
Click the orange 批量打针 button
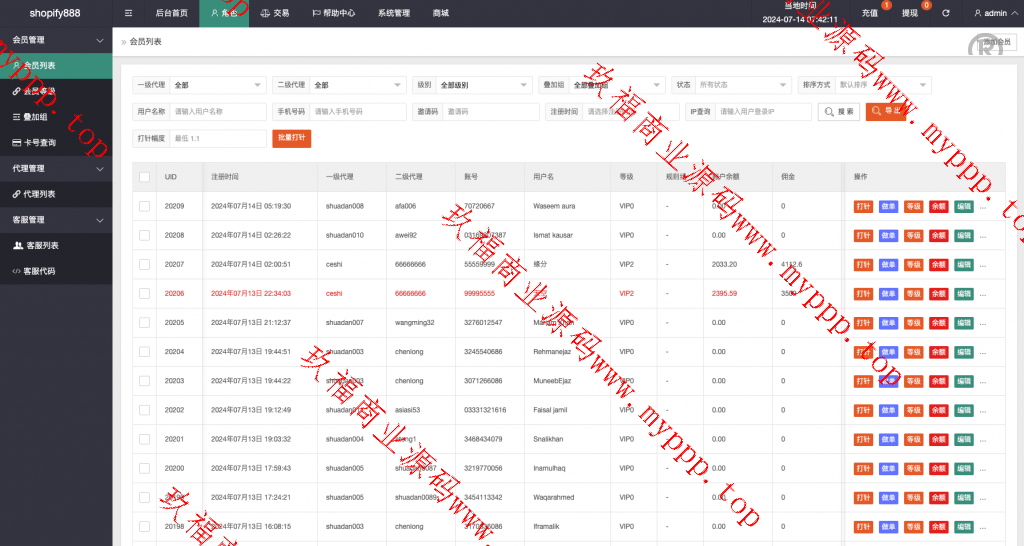(x=292, y=138)
